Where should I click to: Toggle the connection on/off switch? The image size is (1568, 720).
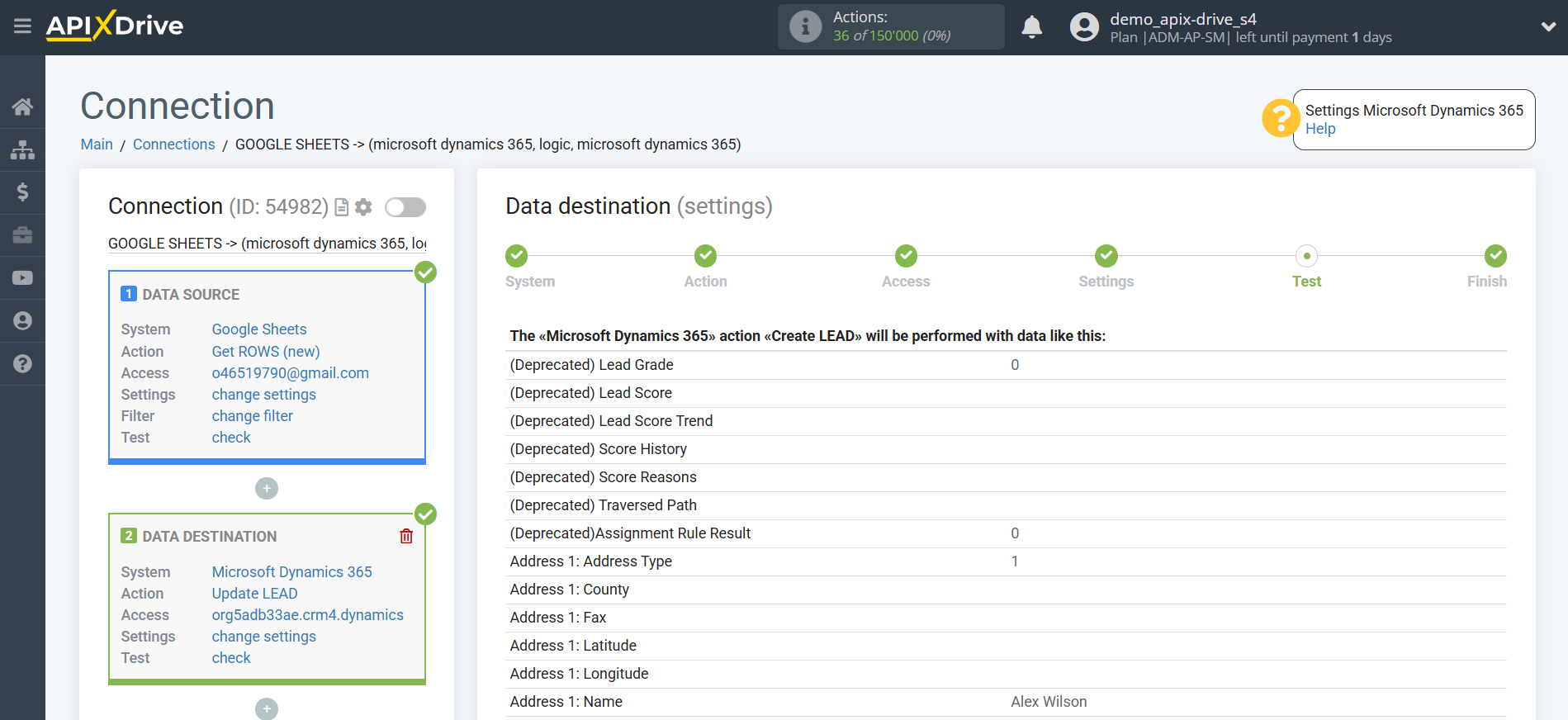point(405,207)
